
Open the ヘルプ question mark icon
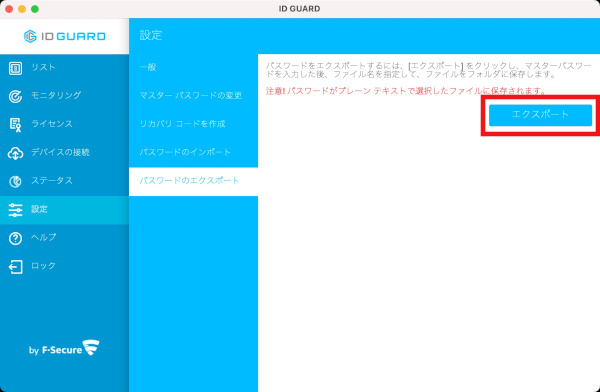[15, 238]
